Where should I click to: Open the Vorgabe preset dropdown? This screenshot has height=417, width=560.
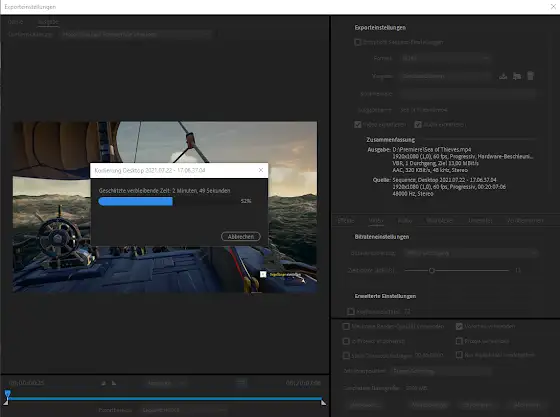pos(446,76)
